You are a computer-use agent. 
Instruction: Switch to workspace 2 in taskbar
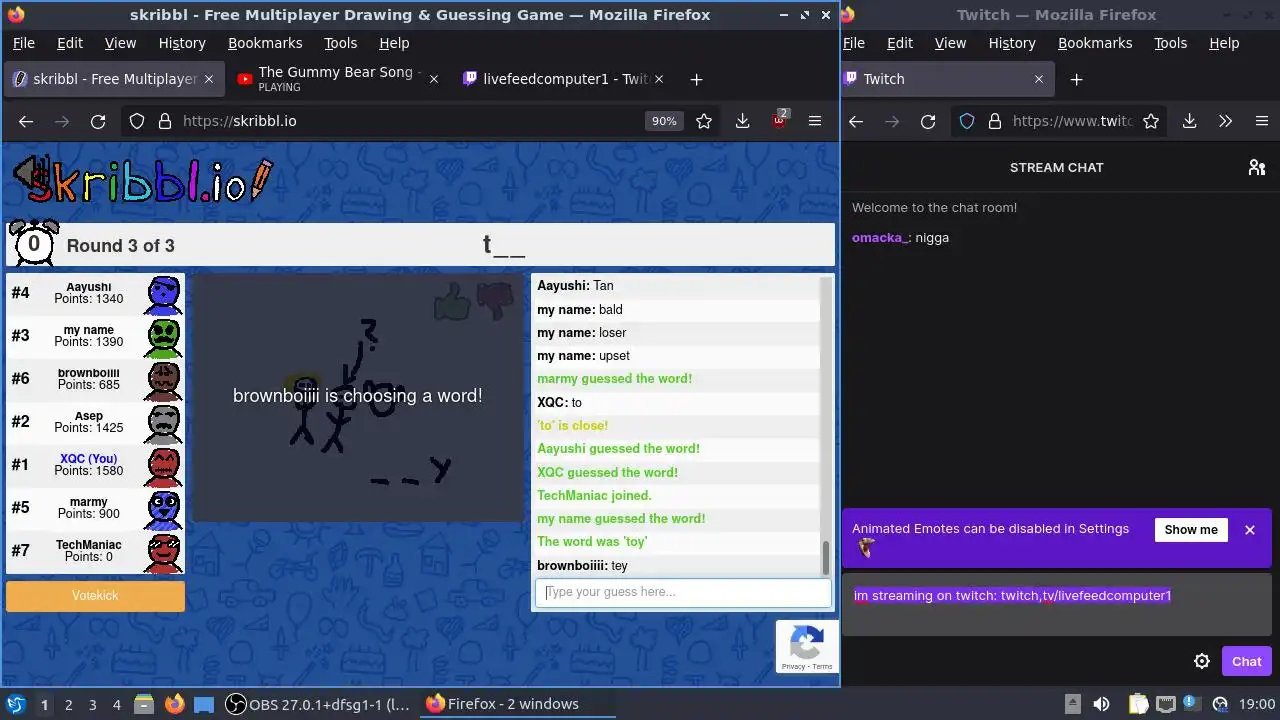pyautogui.click(x=68, y=704)
